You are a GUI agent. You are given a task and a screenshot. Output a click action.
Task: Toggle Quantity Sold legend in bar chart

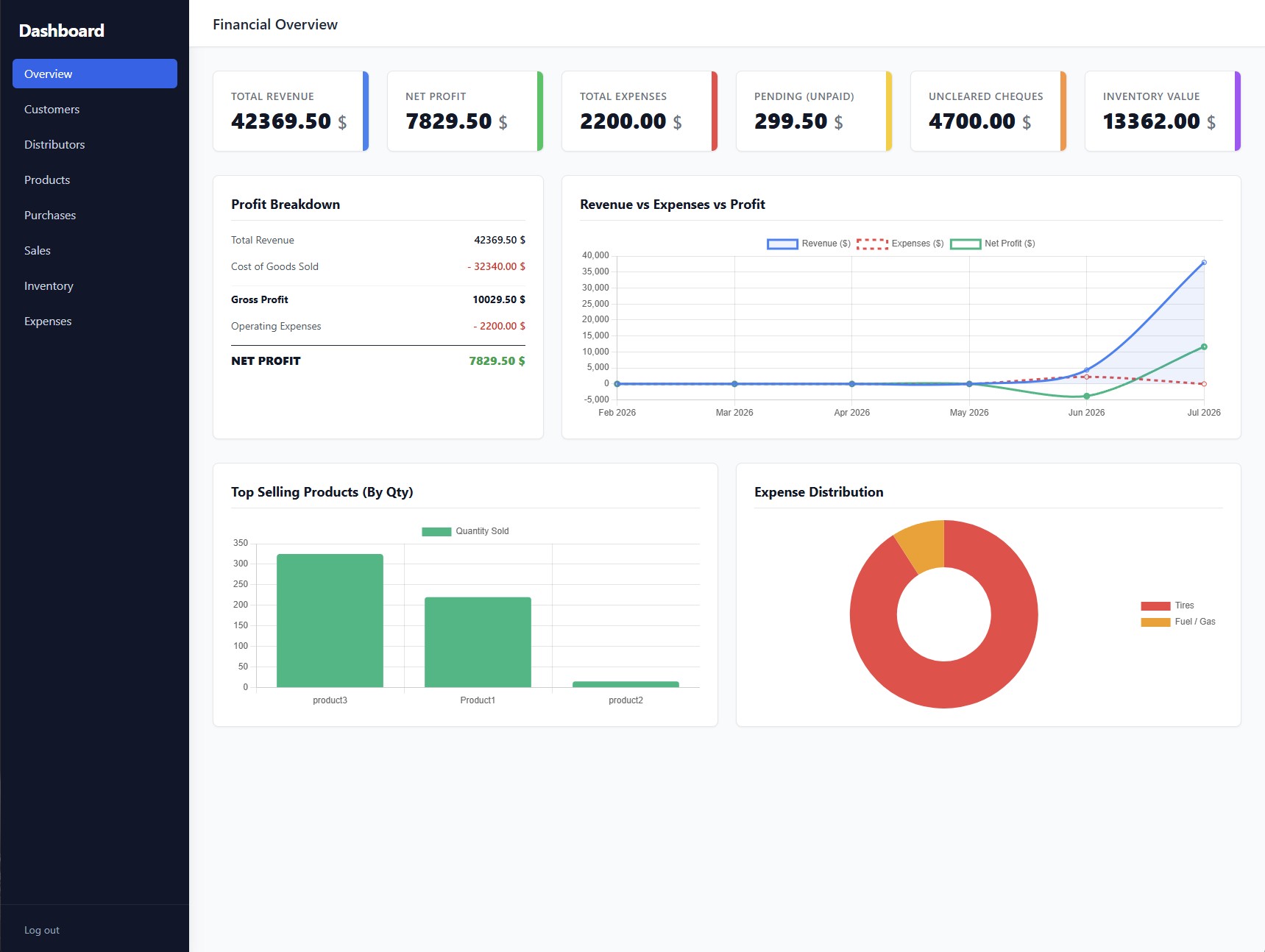tap(465, 531)
